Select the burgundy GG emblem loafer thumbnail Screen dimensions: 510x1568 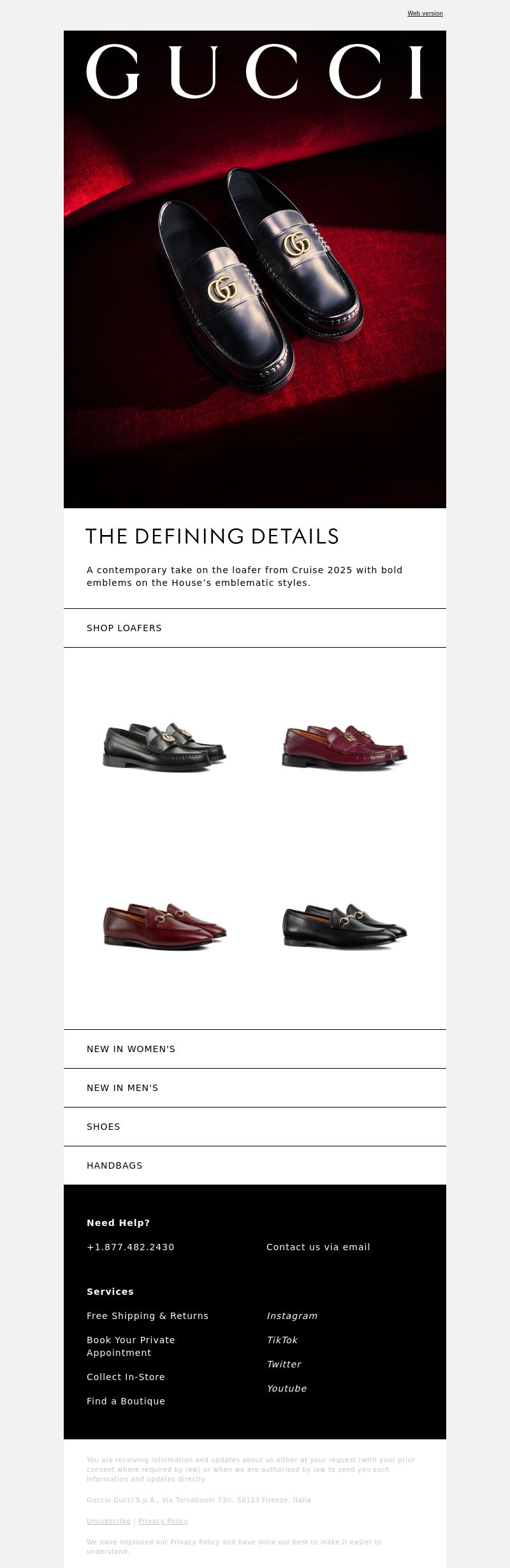point(344,746)
